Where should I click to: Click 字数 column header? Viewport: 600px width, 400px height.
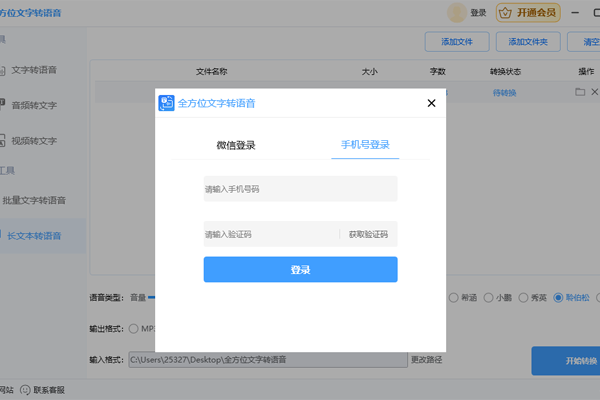tap(438, 72)
